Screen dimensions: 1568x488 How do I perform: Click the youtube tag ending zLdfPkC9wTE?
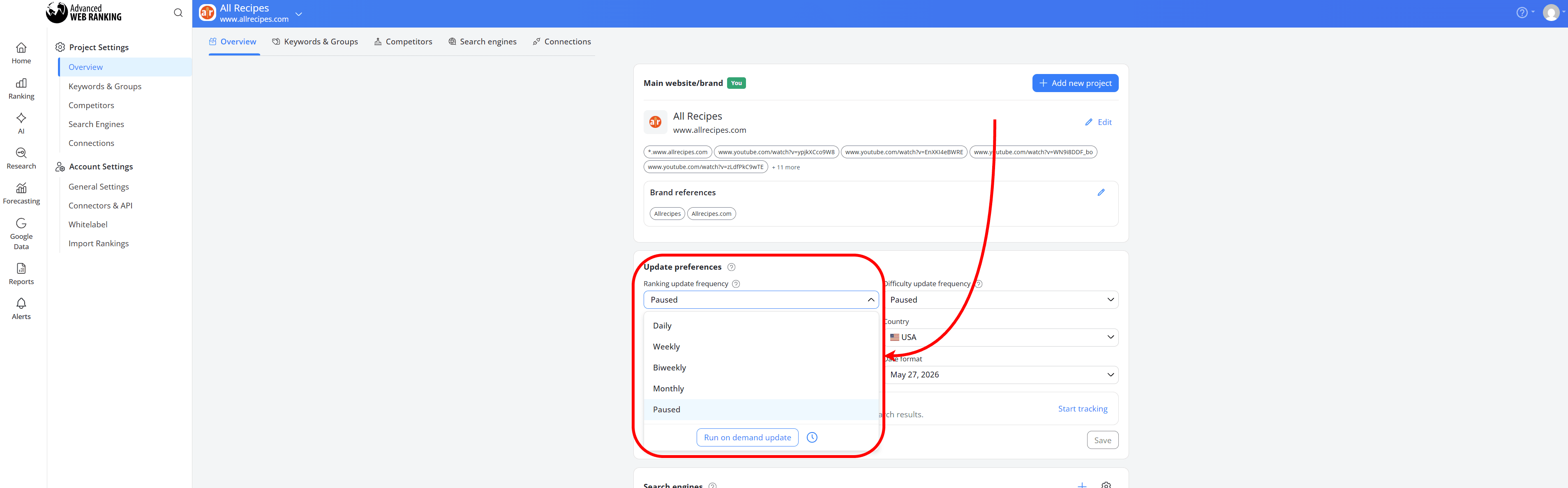point(705,167)
